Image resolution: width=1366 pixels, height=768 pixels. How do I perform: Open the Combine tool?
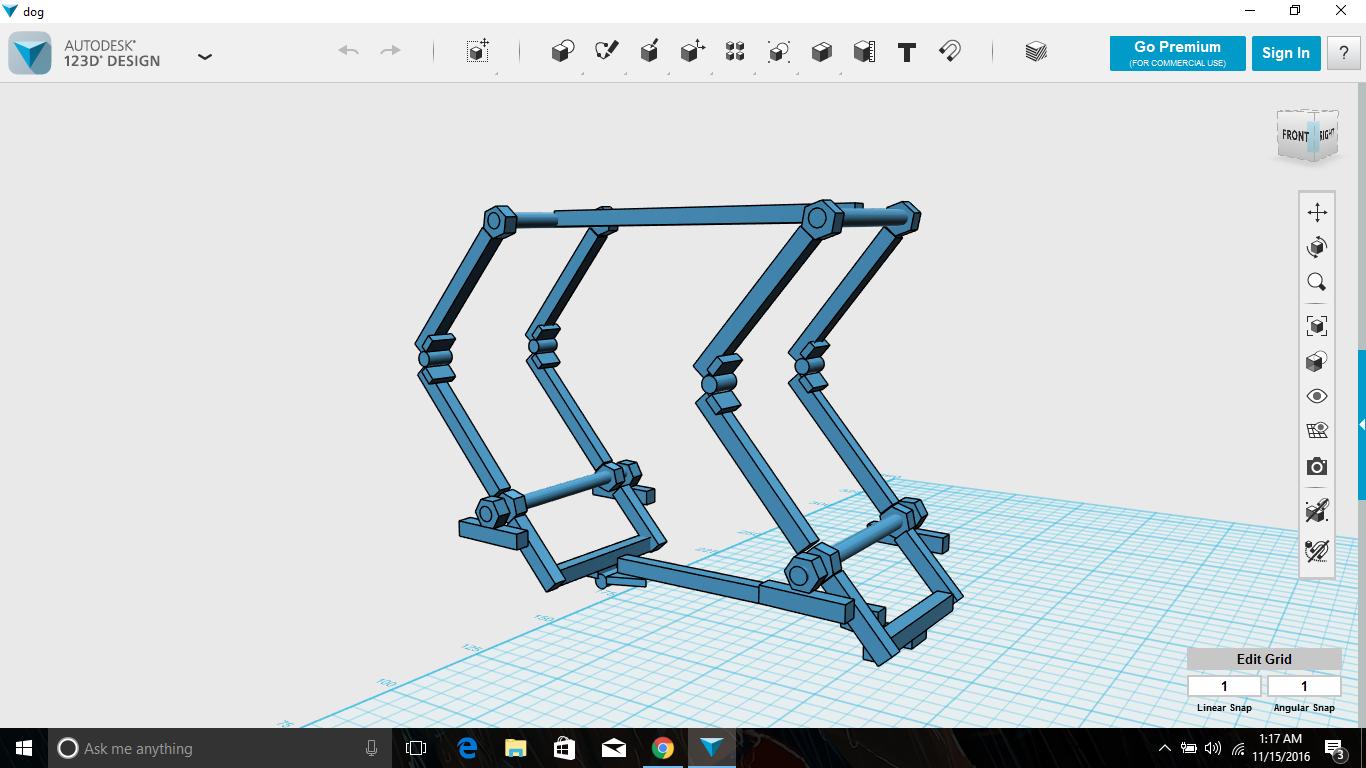click(821, 52)
